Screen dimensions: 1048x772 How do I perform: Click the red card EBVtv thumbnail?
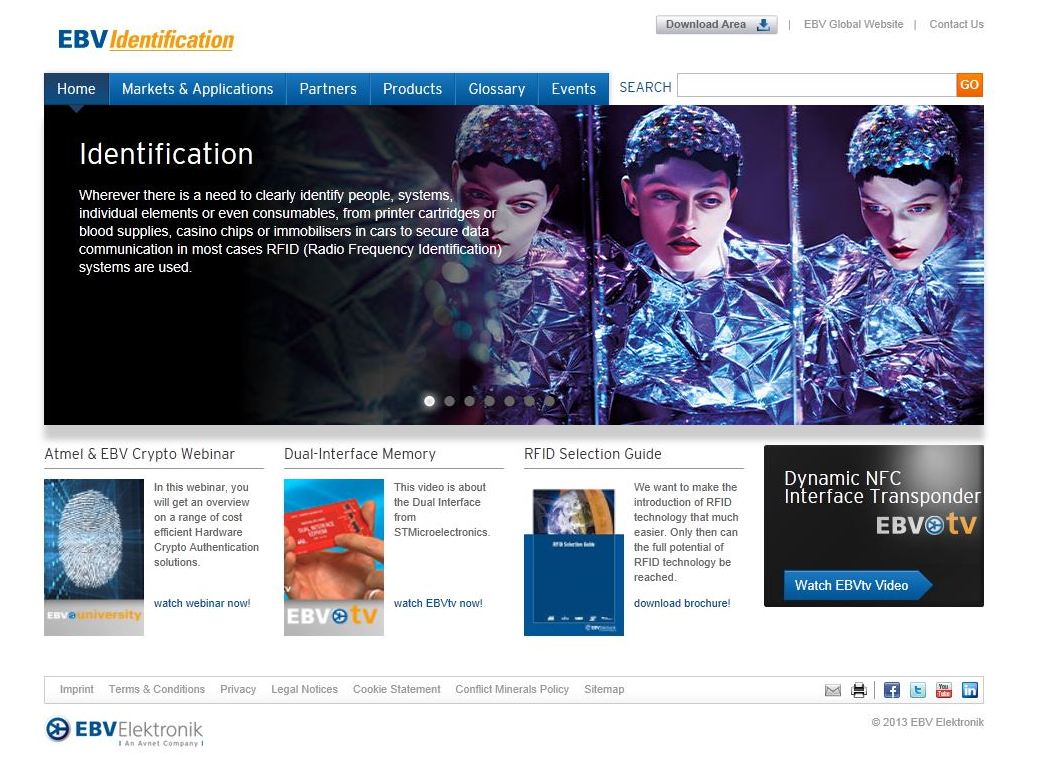(334, 557)
